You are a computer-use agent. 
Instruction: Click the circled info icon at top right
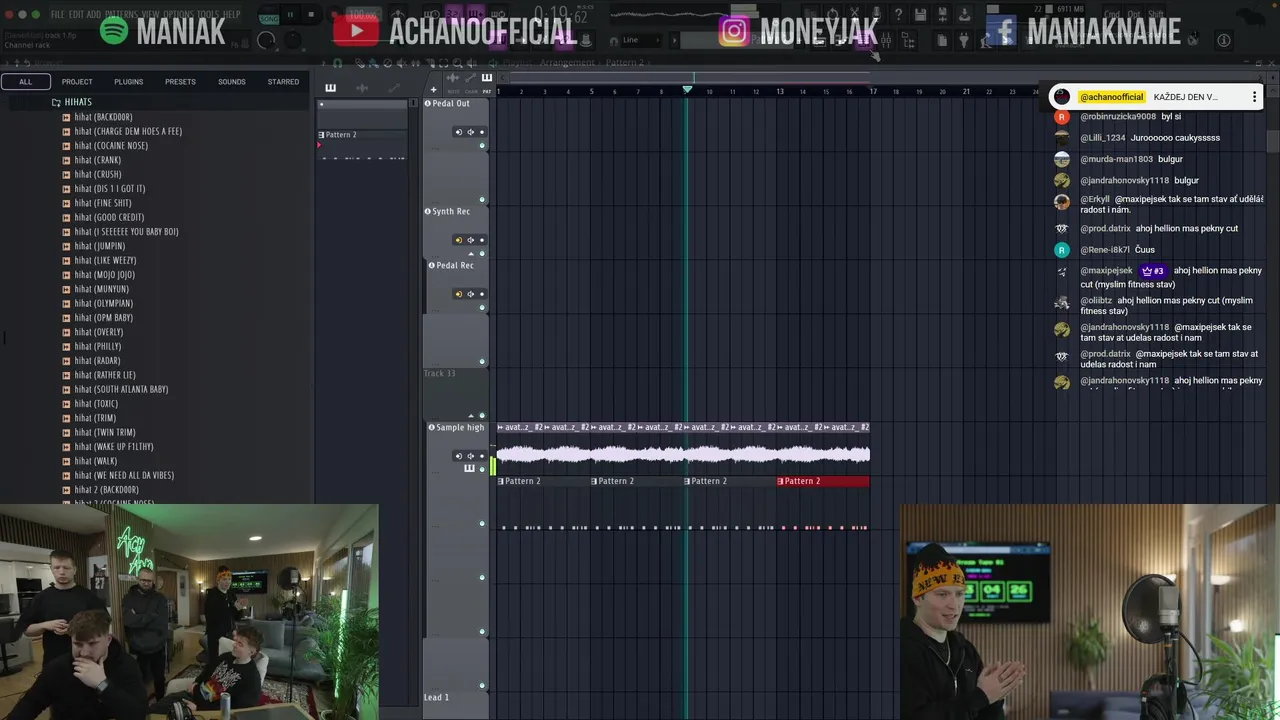coord(1224,40)
